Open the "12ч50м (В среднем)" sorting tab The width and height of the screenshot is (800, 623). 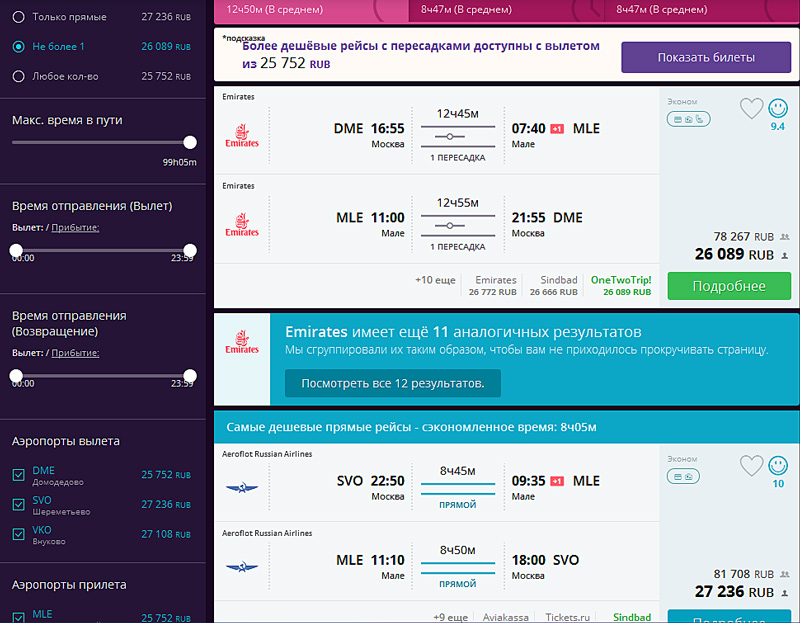point(311,11)
